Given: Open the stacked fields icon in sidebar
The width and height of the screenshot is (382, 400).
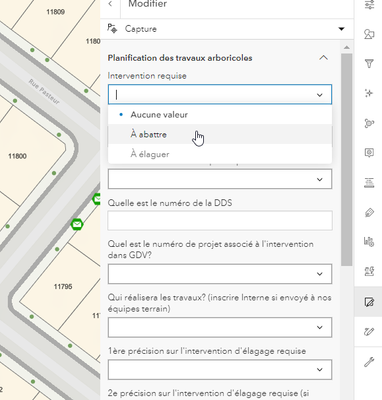Looking at the screenshot, I should click(x=369, y=183).
